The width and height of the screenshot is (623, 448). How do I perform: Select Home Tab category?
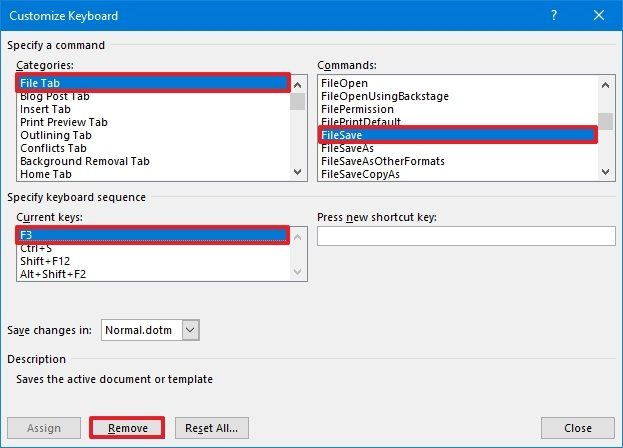pos(153,174)
